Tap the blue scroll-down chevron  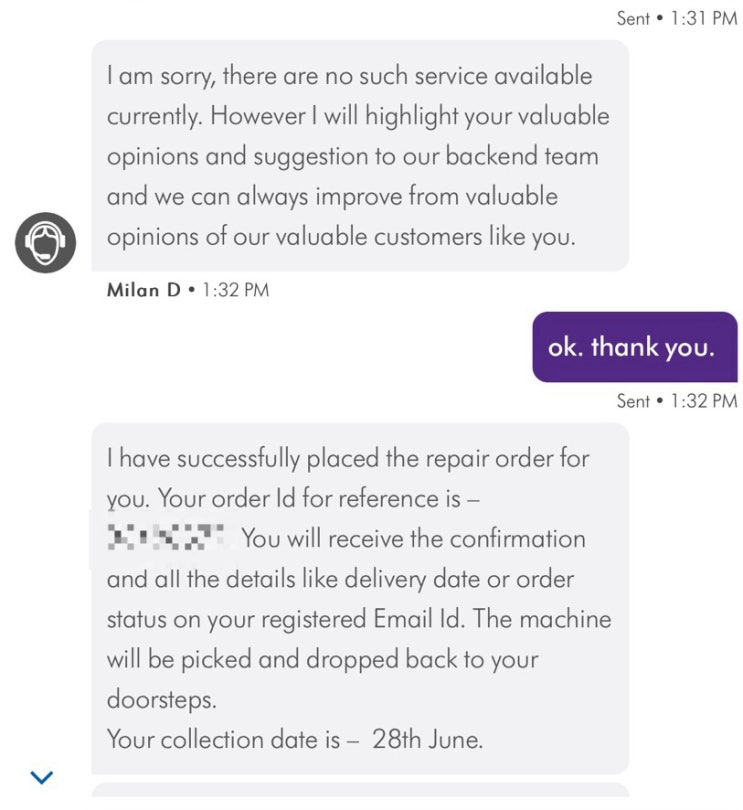[41, 776]
